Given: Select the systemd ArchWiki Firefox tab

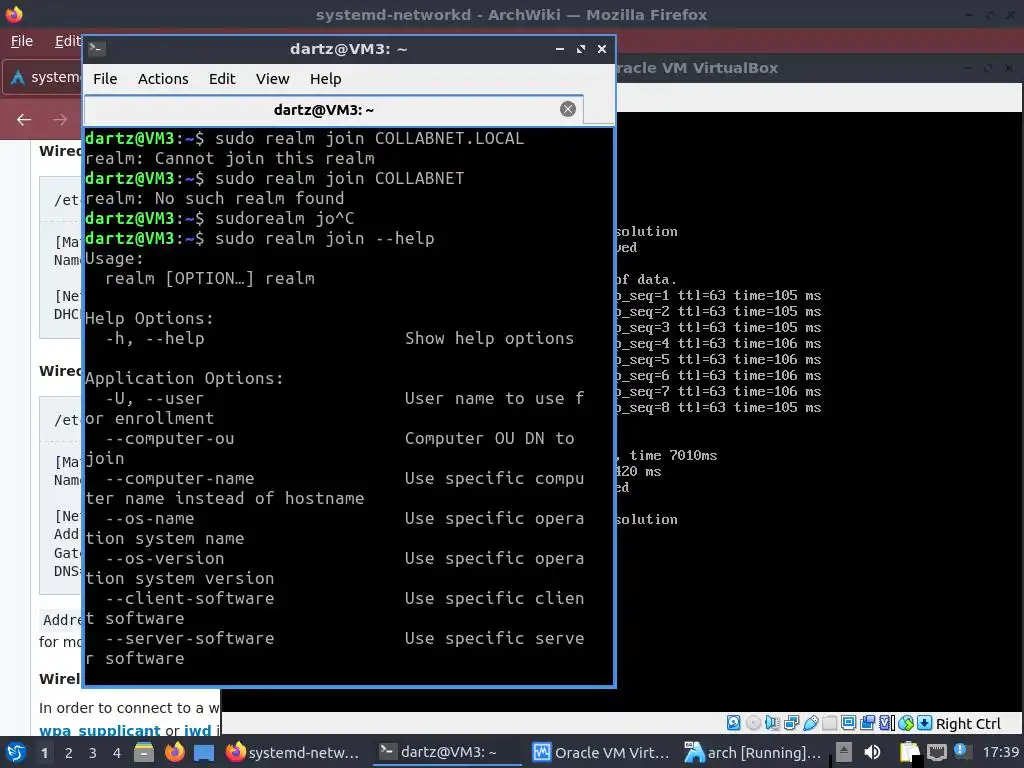Looking at the screenshot, I should click(x=43, y=77).
